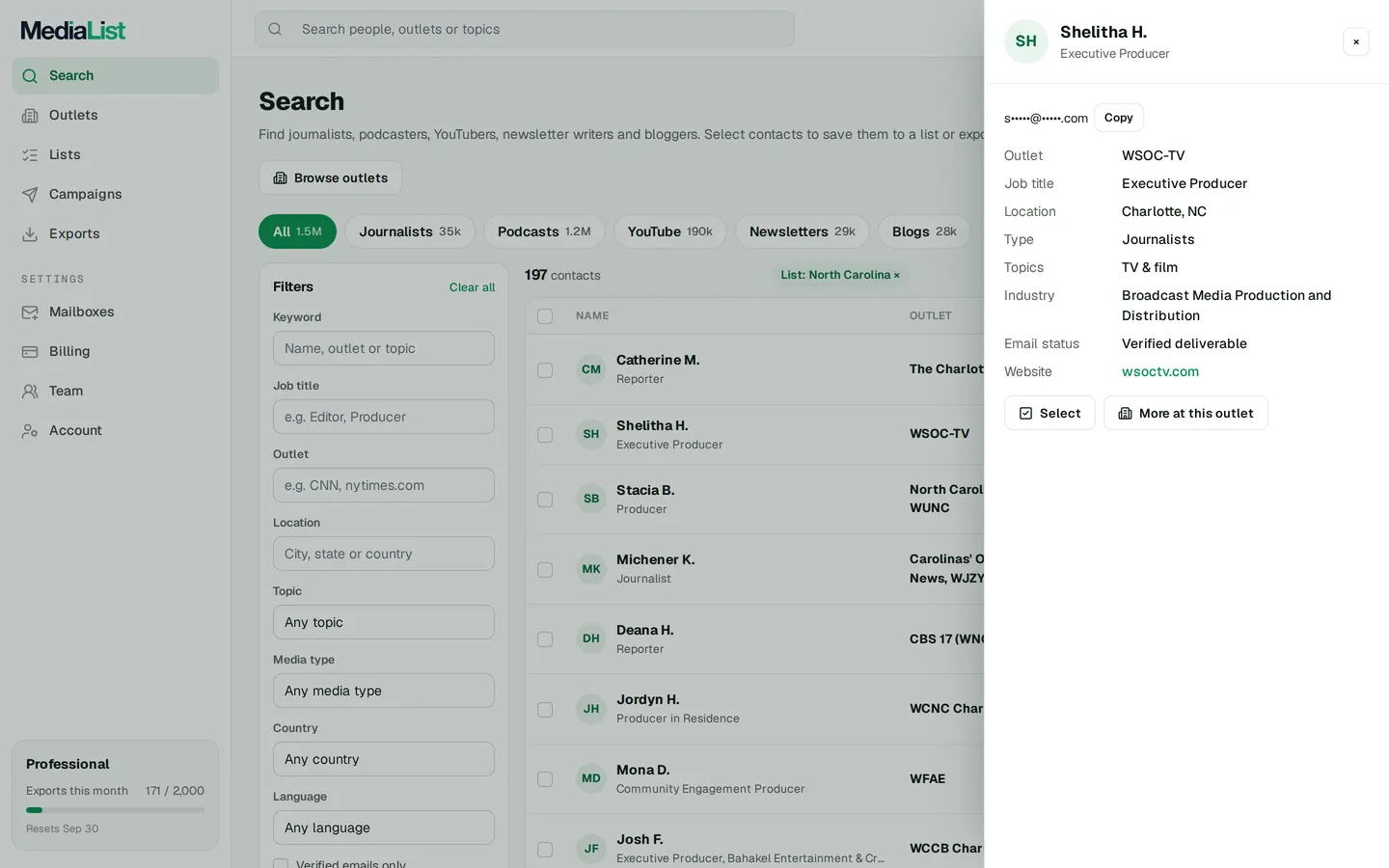Image resolution: width=1389 pixels, height=868 pixels.
Task: Check the box for Deana H.
Action: point(545,639)
